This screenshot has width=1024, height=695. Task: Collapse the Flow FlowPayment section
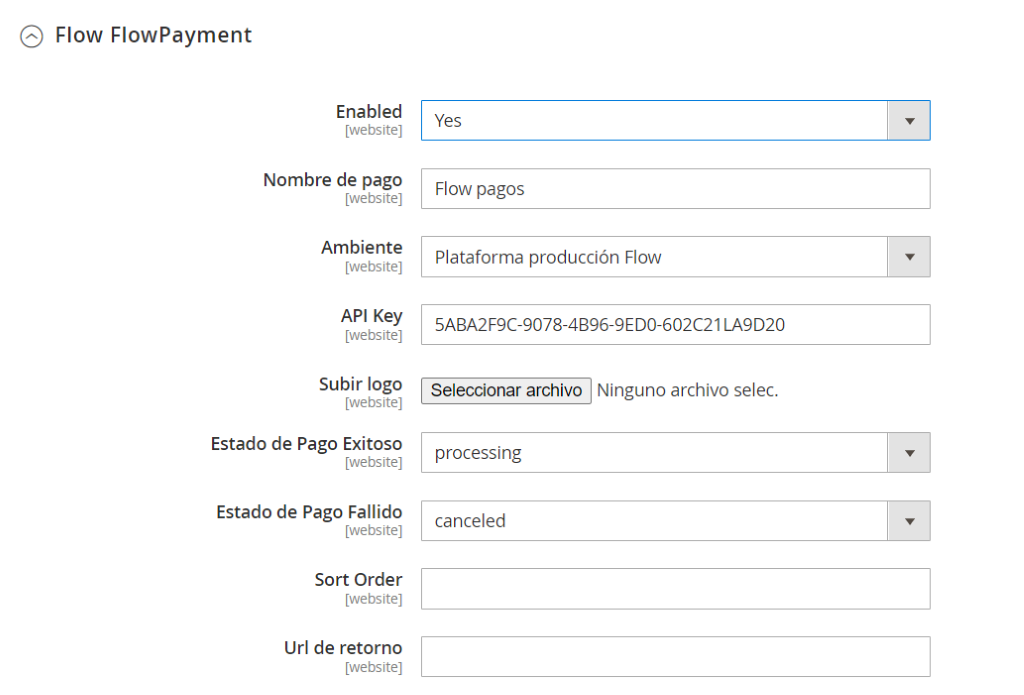[31, 37]
